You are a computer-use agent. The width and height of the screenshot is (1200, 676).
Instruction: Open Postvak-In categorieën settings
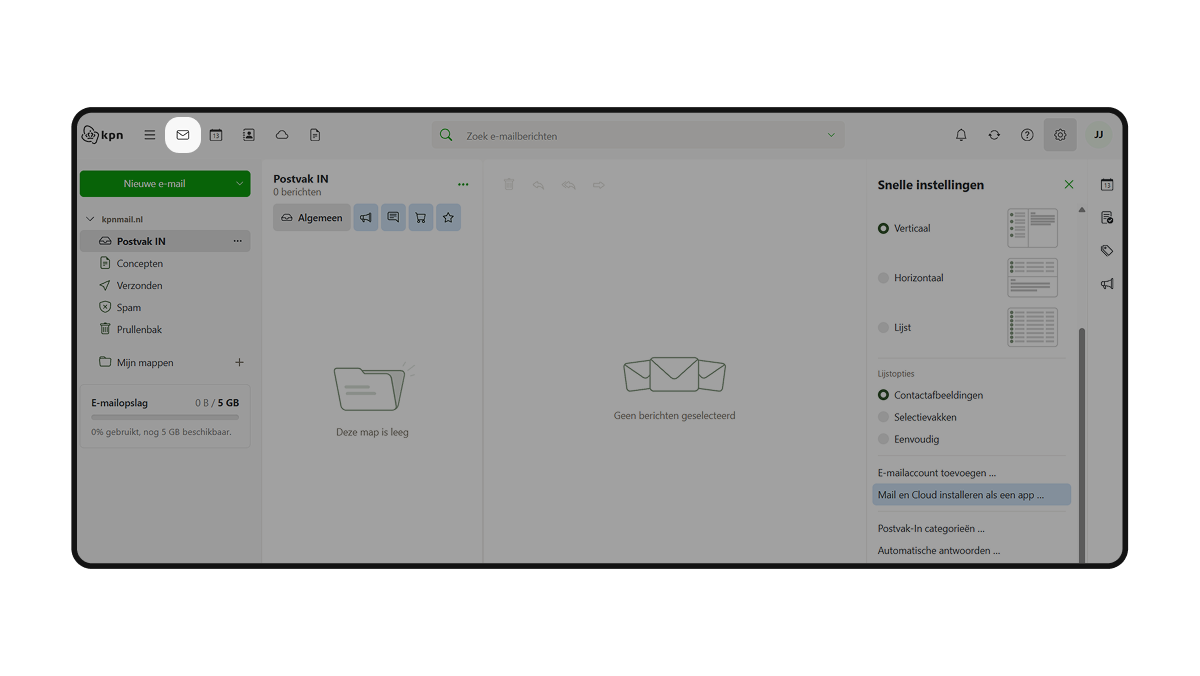click(931, 528)
